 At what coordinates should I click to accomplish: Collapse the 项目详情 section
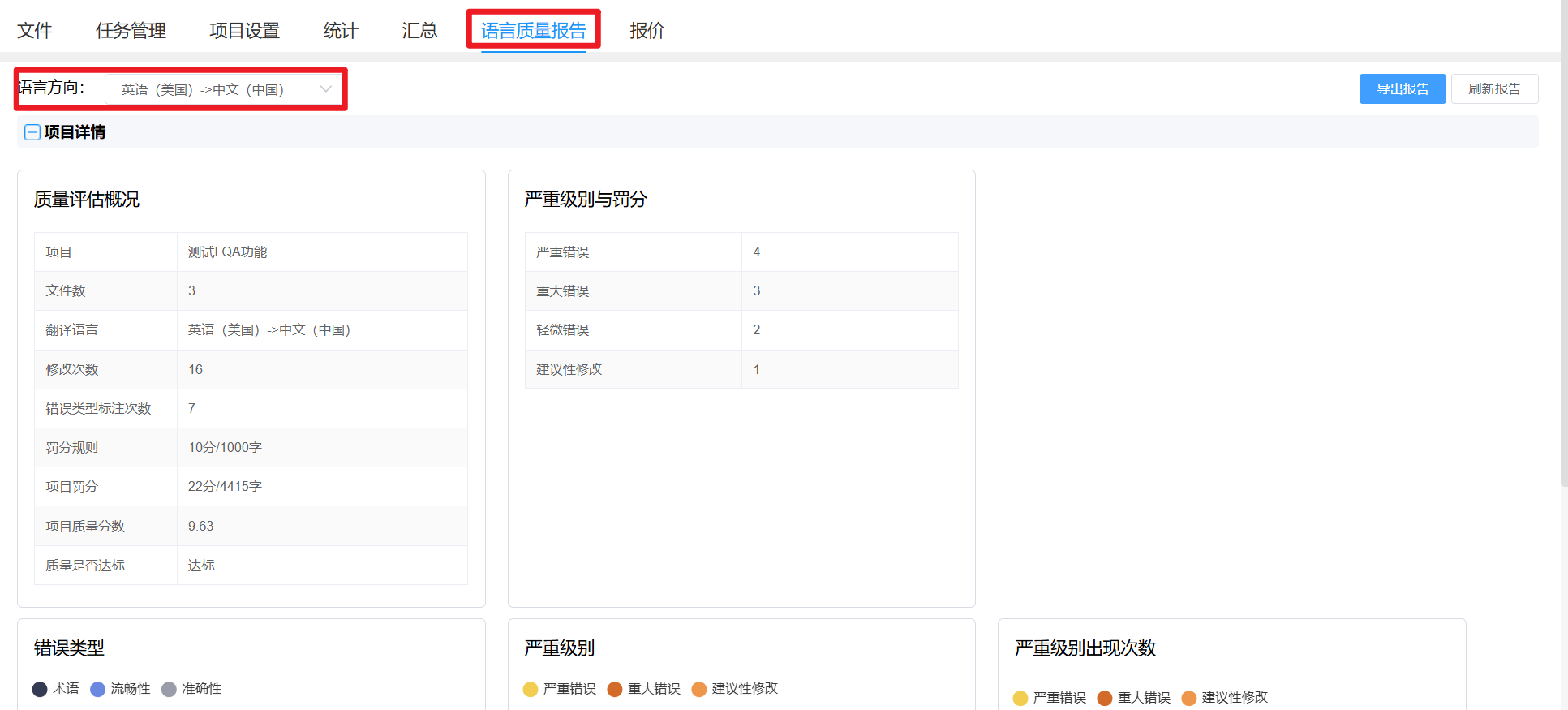click(x=32, y=132)
